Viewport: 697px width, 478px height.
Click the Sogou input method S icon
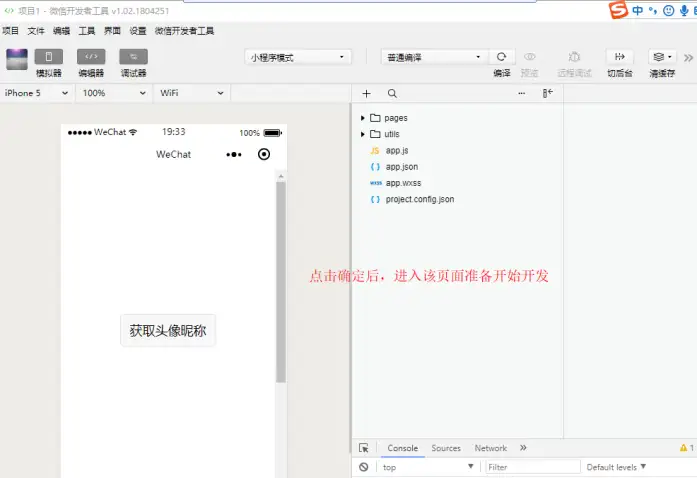click(618, 10)
